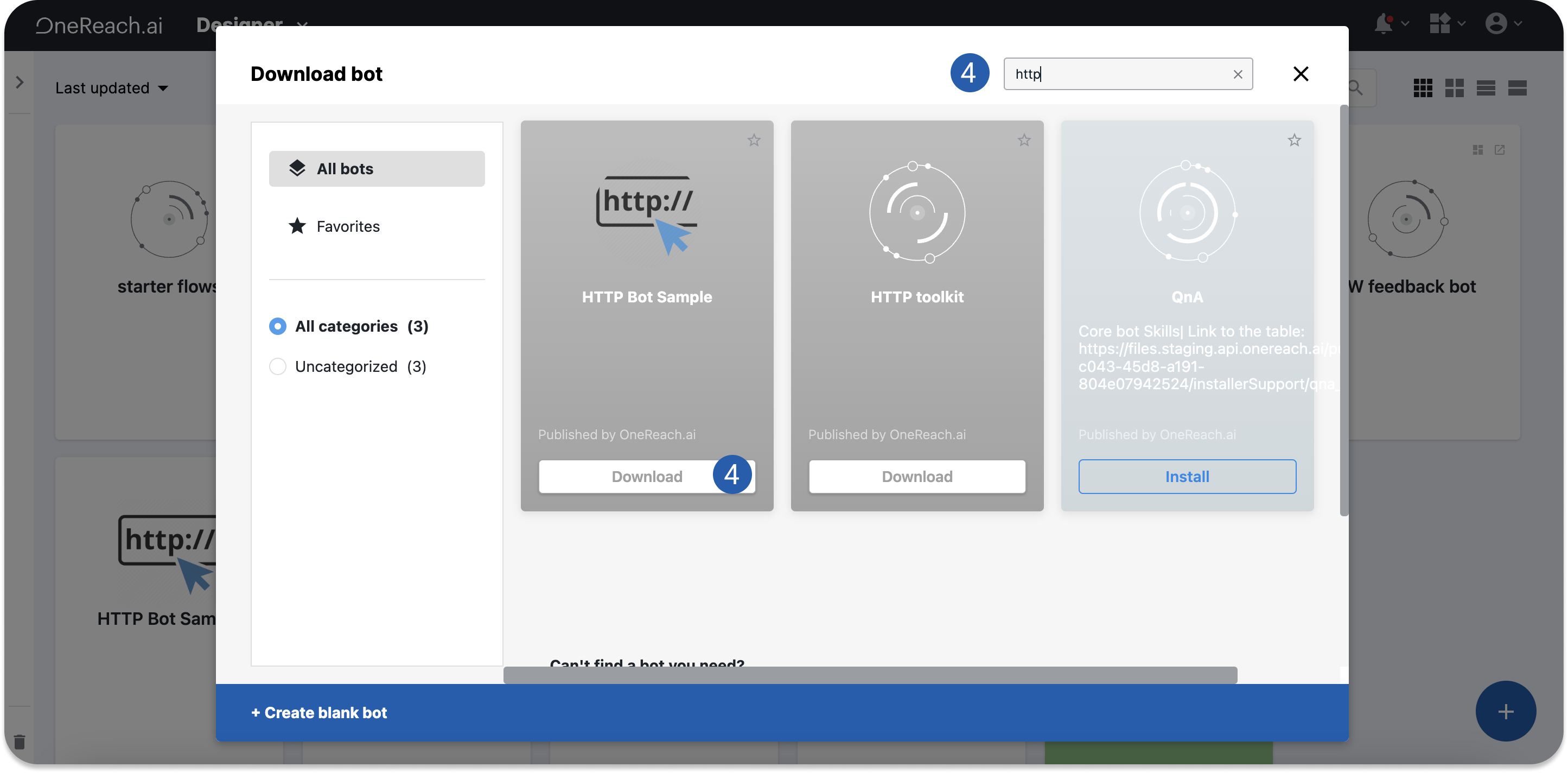Open notifications bell icon
Image resolution: width=1568 pixels, height=773 pixels.
coord(1383,24)
